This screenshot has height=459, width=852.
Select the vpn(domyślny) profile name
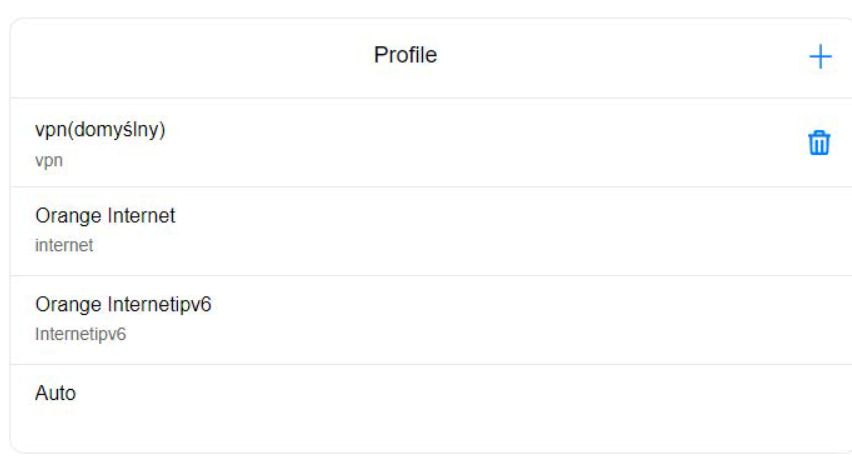click(100, 130)
